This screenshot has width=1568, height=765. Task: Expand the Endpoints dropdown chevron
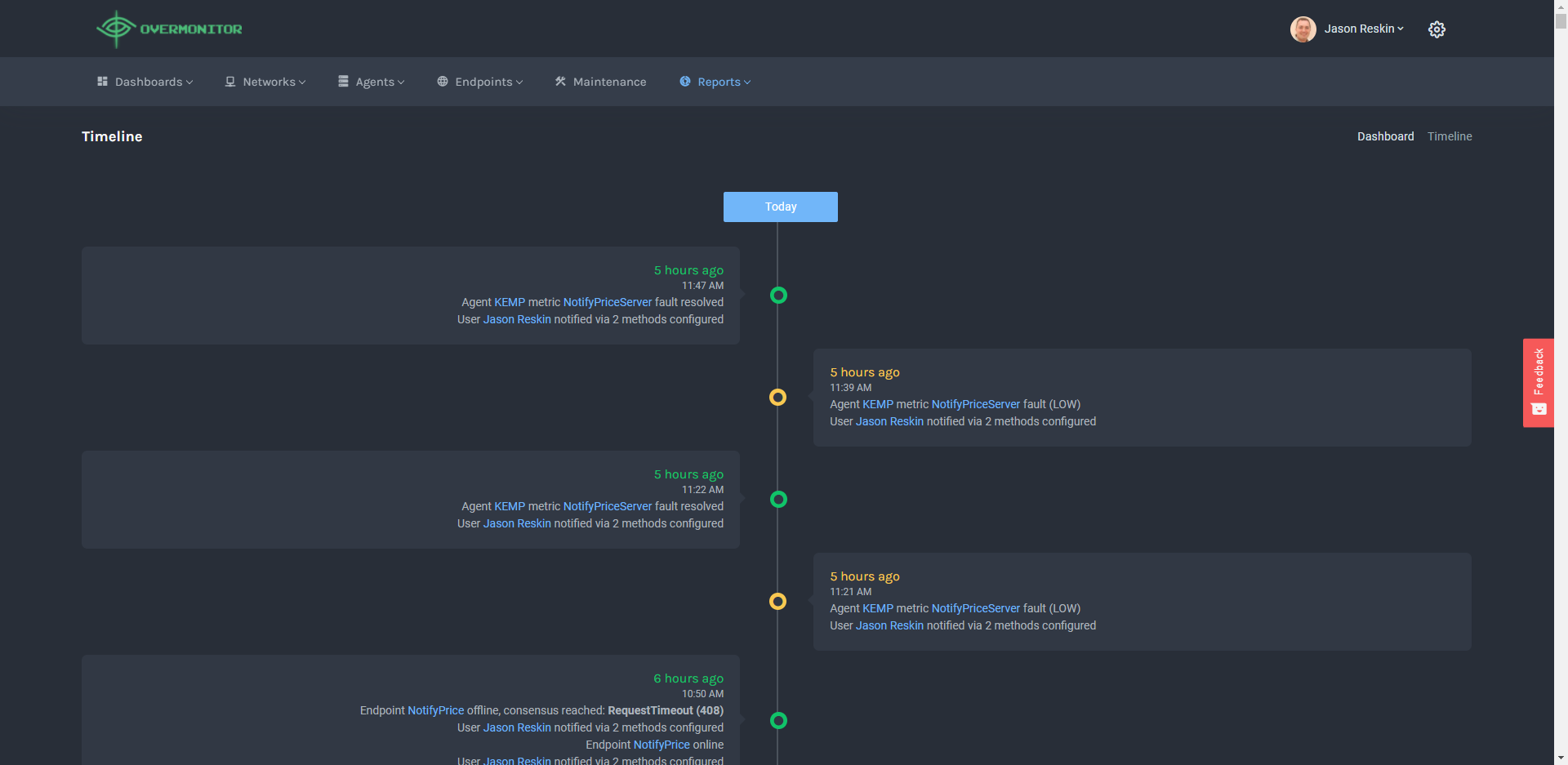[519, 82]
